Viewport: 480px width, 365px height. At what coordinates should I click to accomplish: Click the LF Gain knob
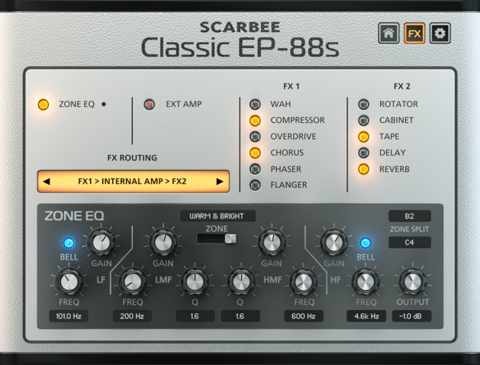pos(101,242)
